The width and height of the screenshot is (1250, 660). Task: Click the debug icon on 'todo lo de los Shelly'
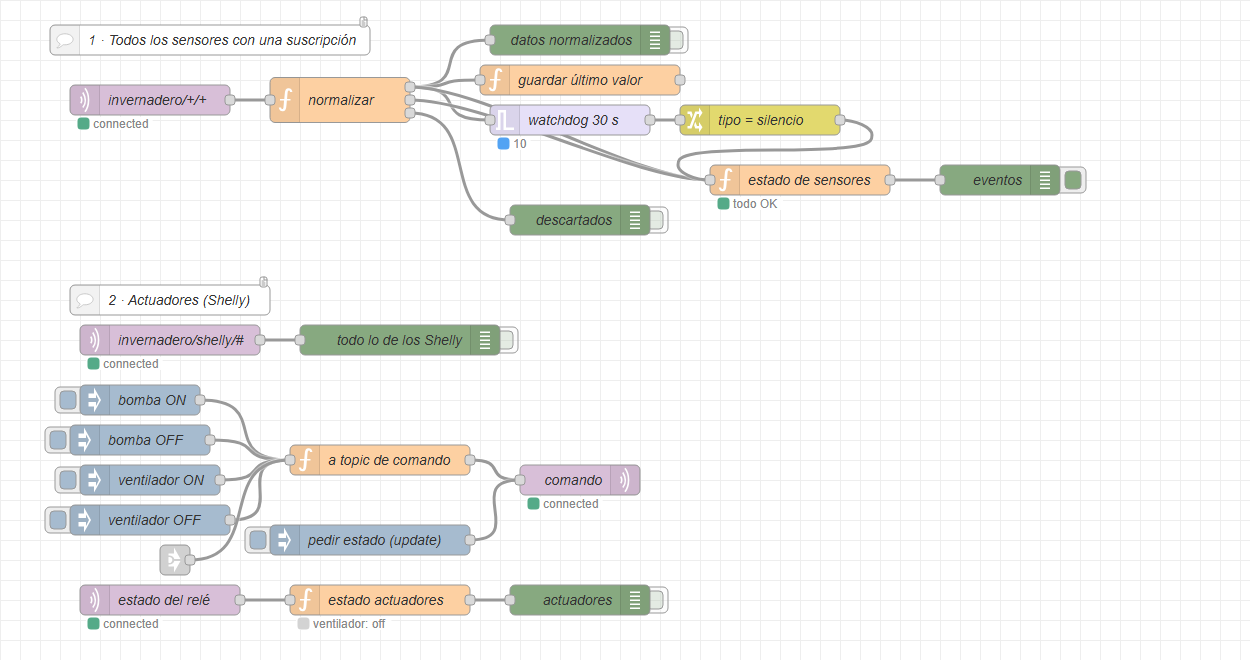[485, 340]
